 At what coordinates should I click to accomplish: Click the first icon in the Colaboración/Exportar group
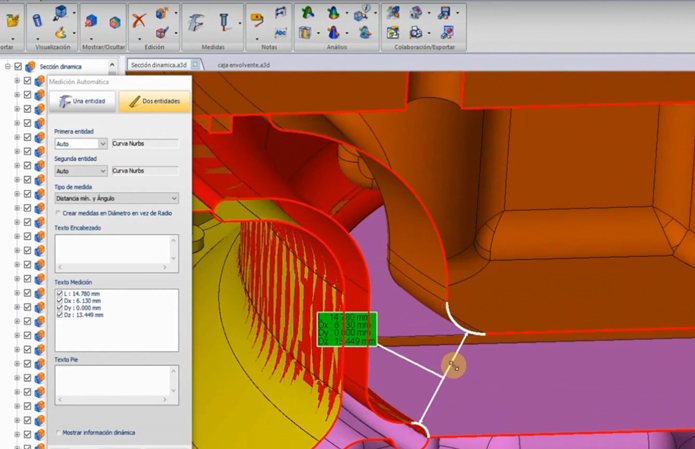coord(393,13)
